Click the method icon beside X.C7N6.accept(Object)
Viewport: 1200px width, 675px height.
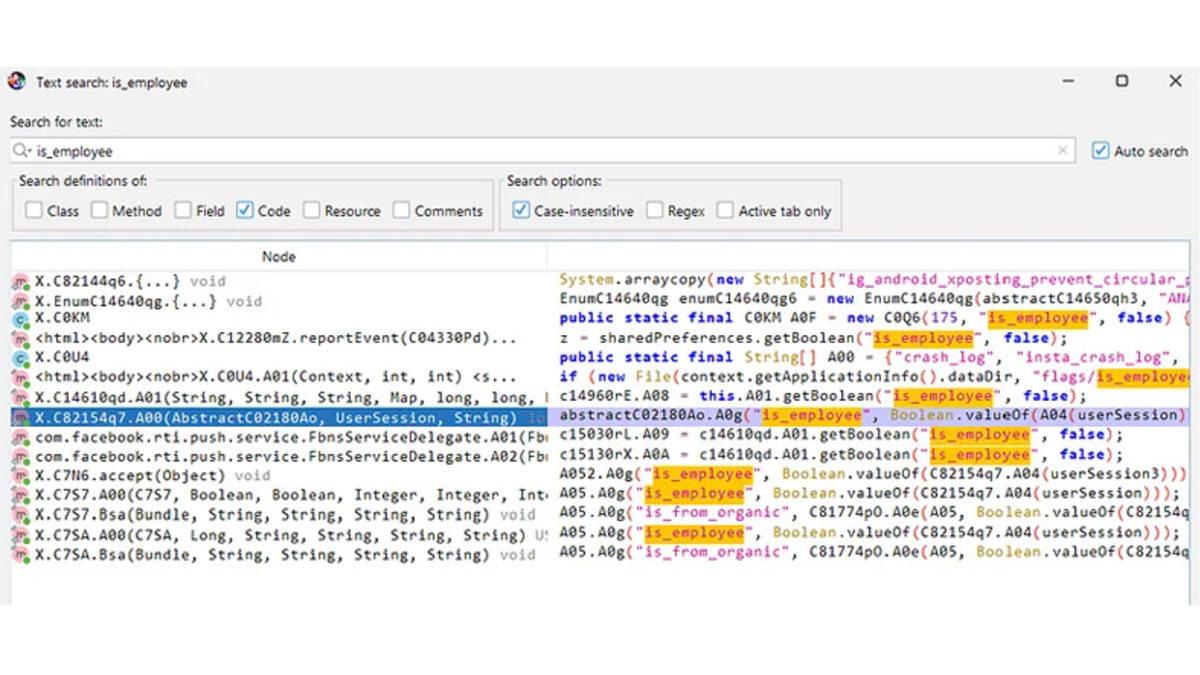tap(21, 476)
